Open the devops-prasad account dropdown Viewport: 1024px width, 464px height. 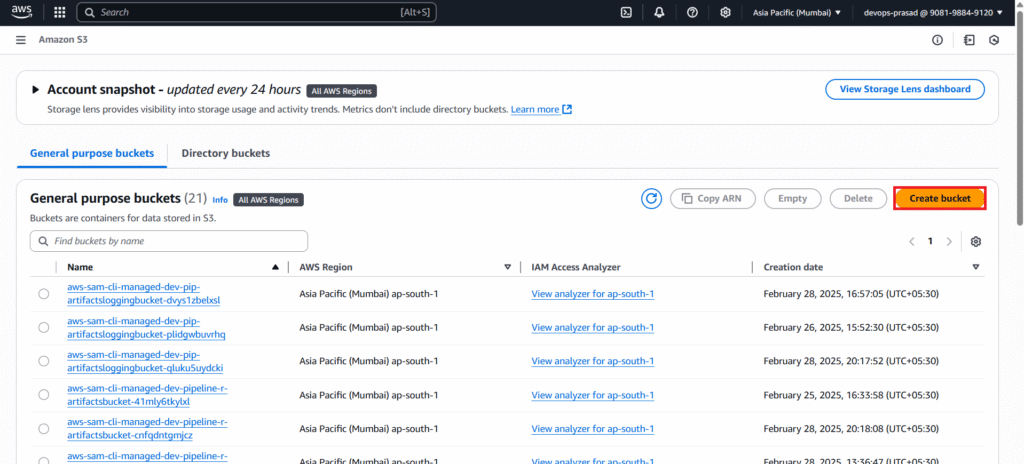[933, 12]
